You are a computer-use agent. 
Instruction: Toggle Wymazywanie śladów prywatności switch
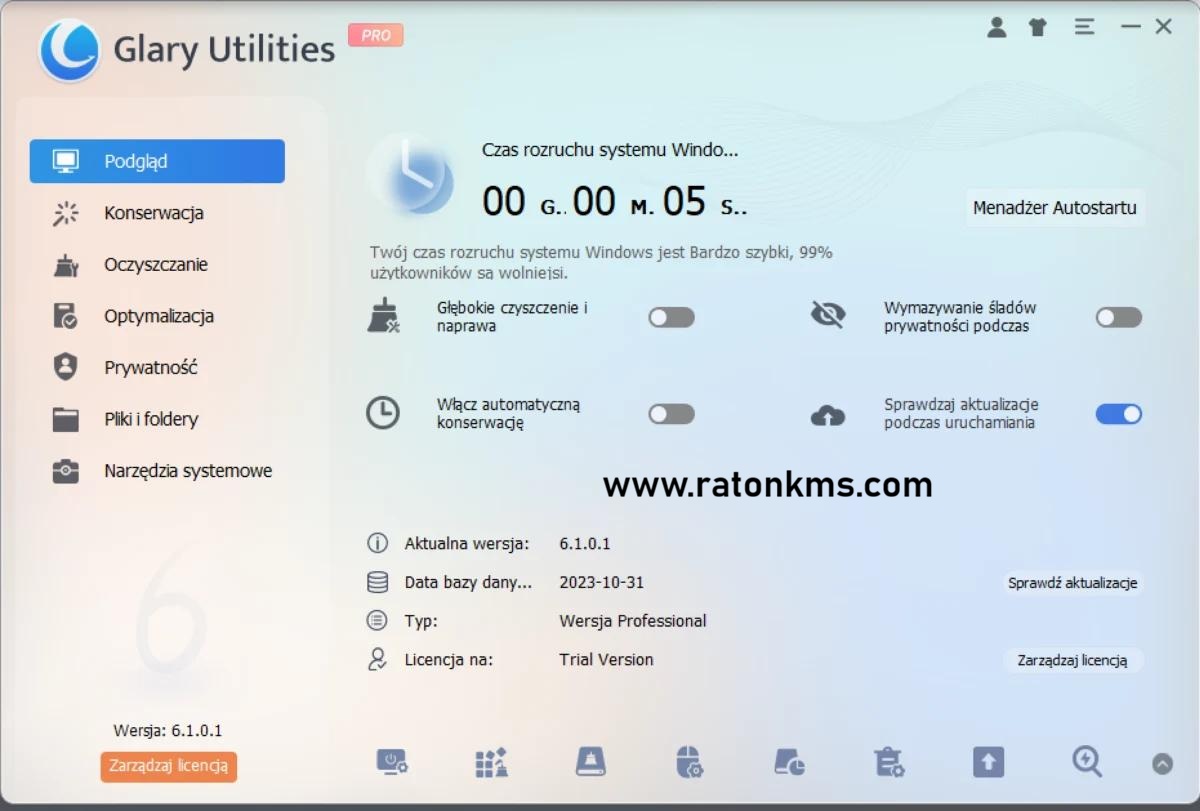pyautogui.click(x=1118, y=317)
